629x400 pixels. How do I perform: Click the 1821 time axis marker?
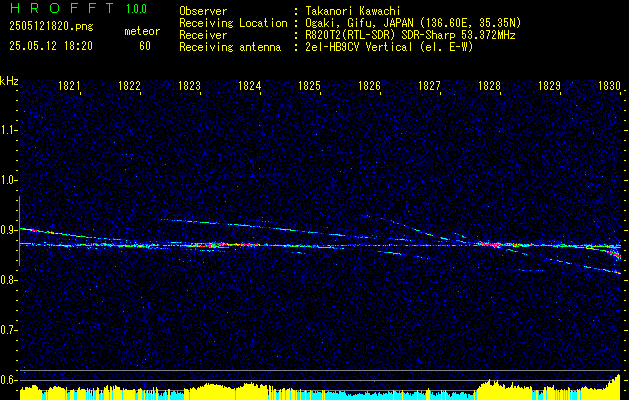[x=69, y=86]
